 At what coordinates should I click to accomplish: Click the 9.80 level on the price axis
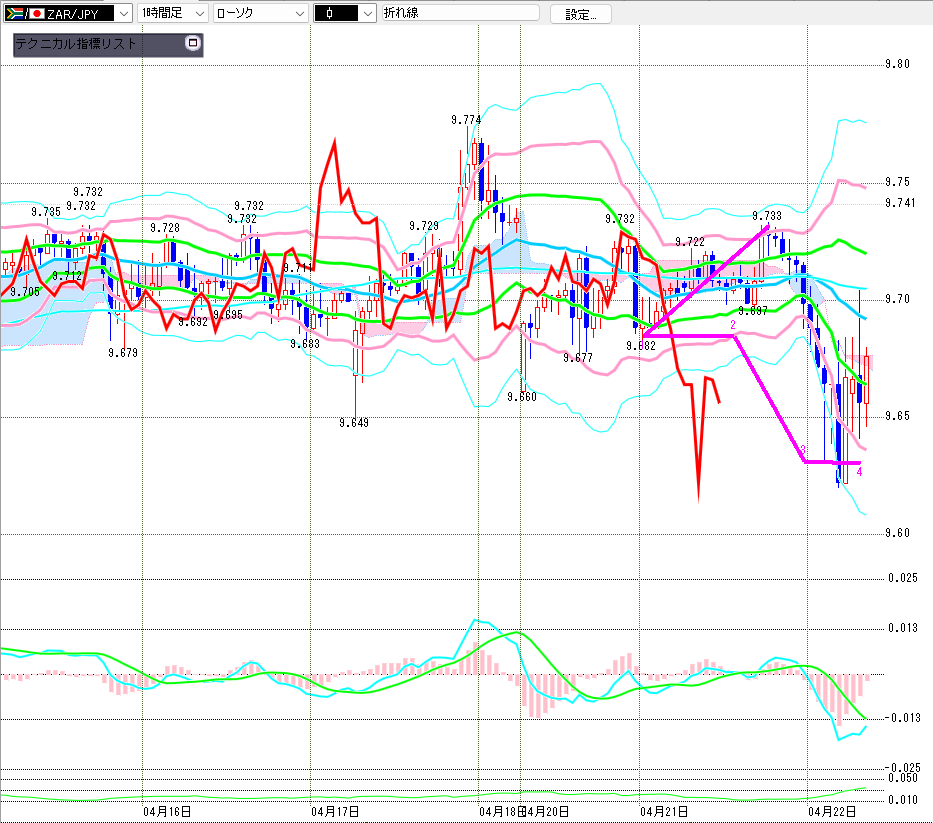click(x=897, y=64)
